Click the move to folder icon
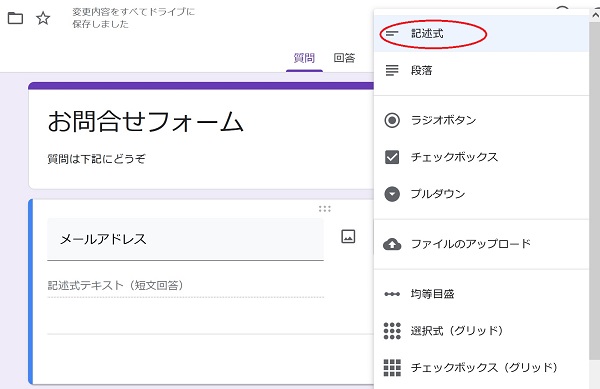Screen dimensions: 600x389 point(15,18)
